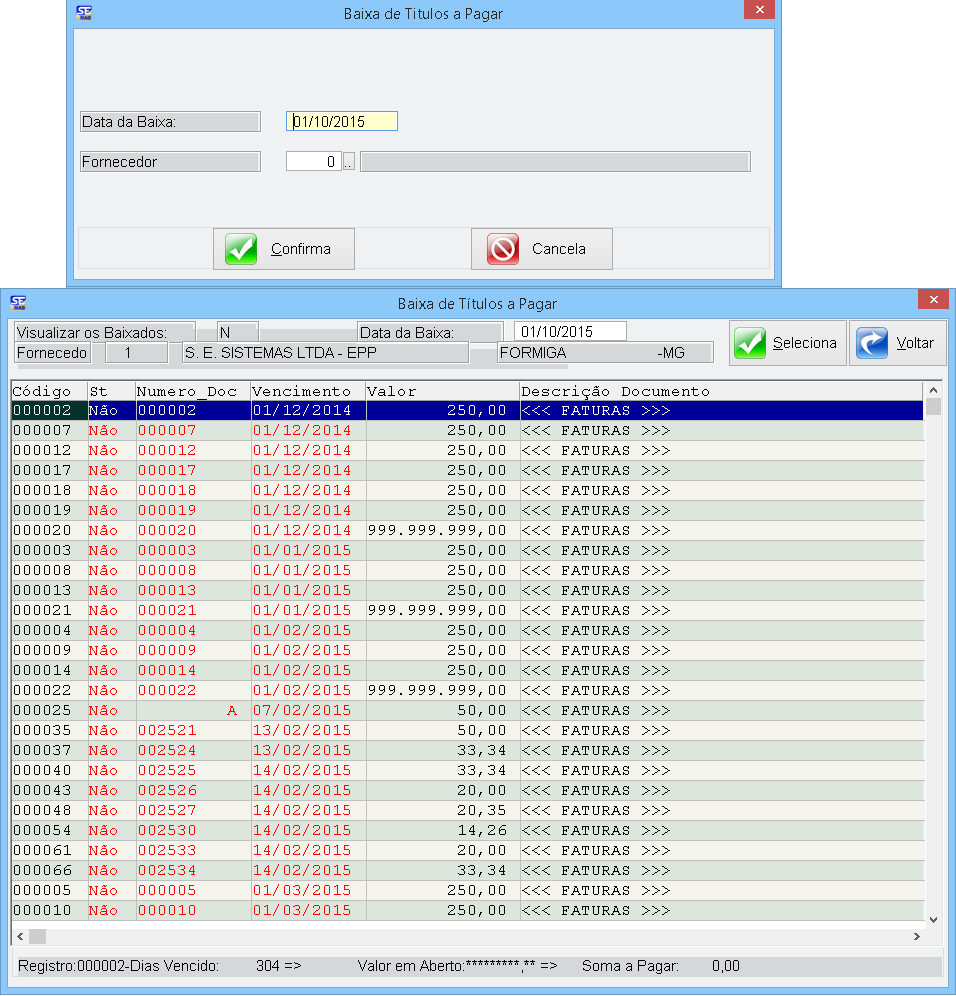Click the Visualizar os Baixados 'N' field

(x=237, y=332)
